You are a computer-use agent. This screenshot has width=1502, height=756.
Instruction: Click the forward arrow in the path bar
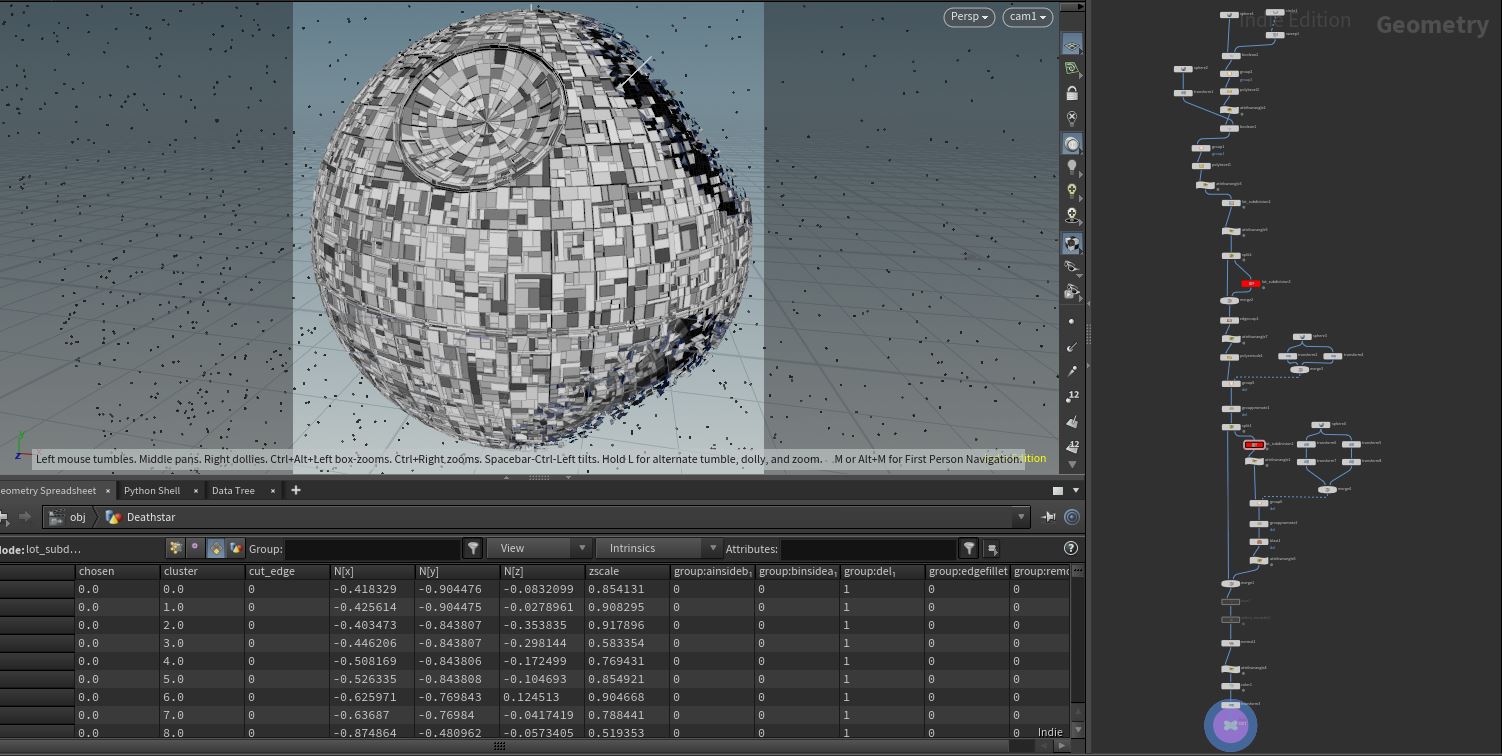pos(25,517)
